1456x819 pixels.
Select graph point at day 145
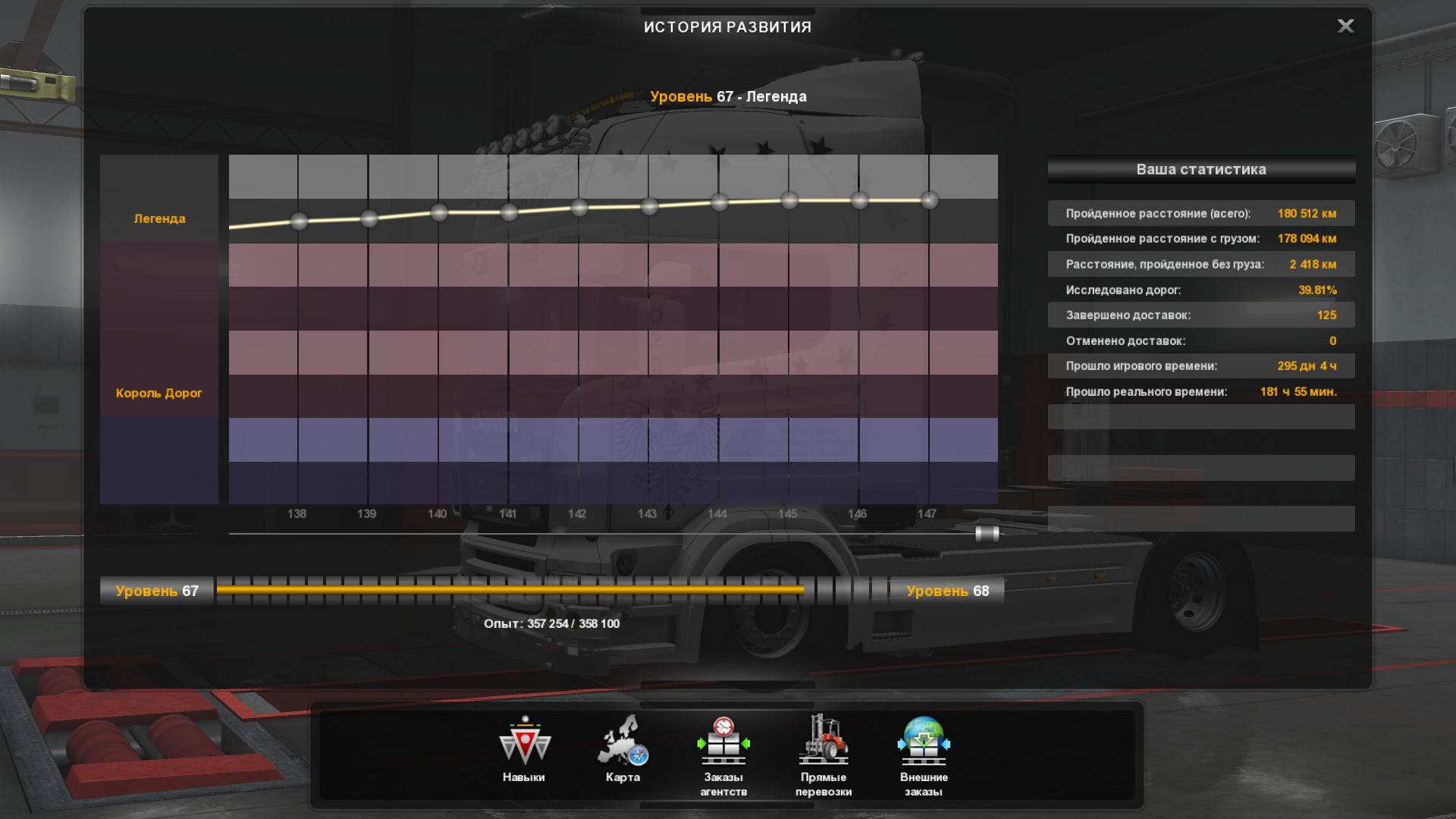click(x=789, y=200)
